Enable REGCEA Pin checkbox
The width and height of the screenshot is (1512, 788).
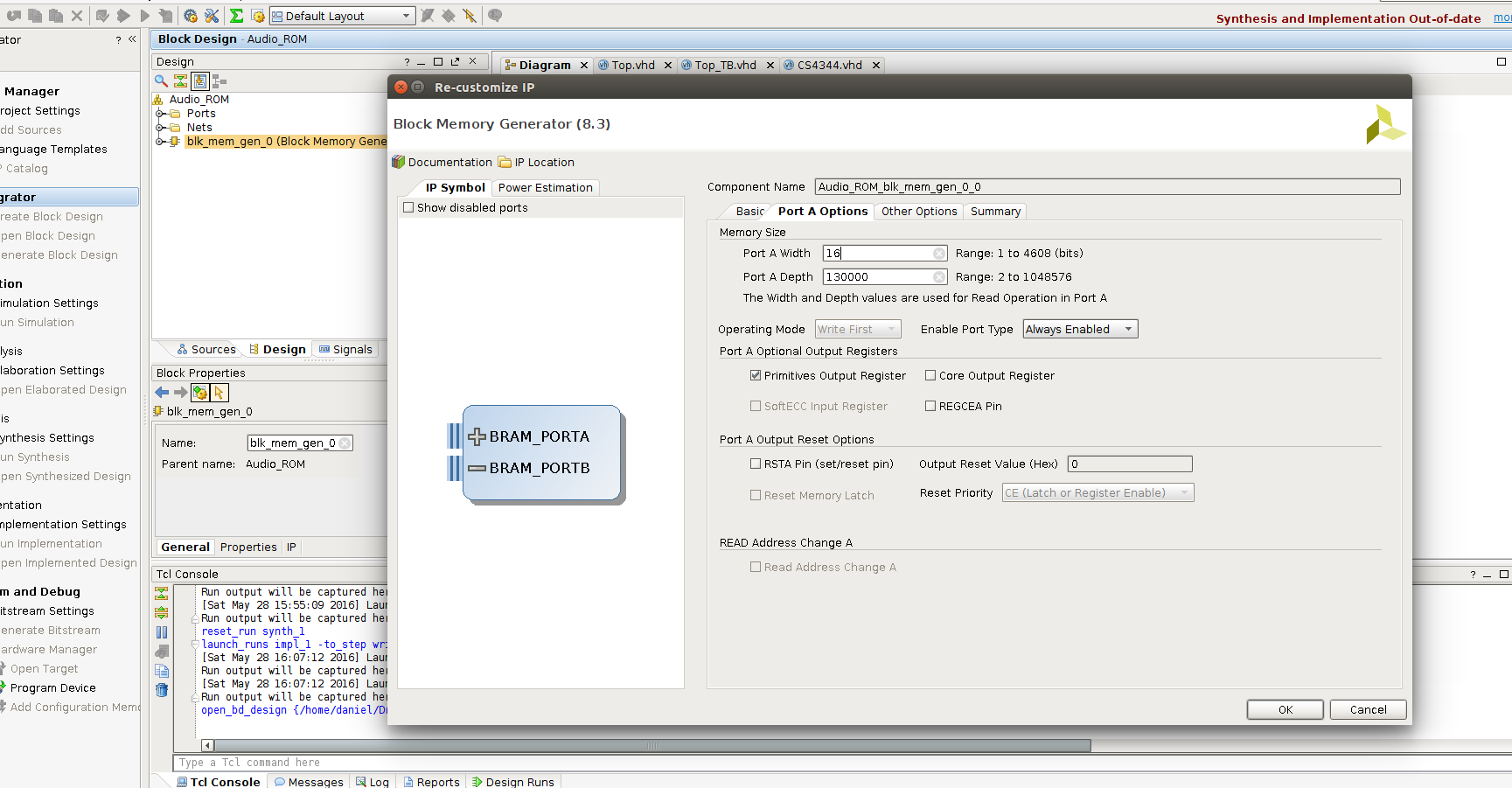coord(930,406)
